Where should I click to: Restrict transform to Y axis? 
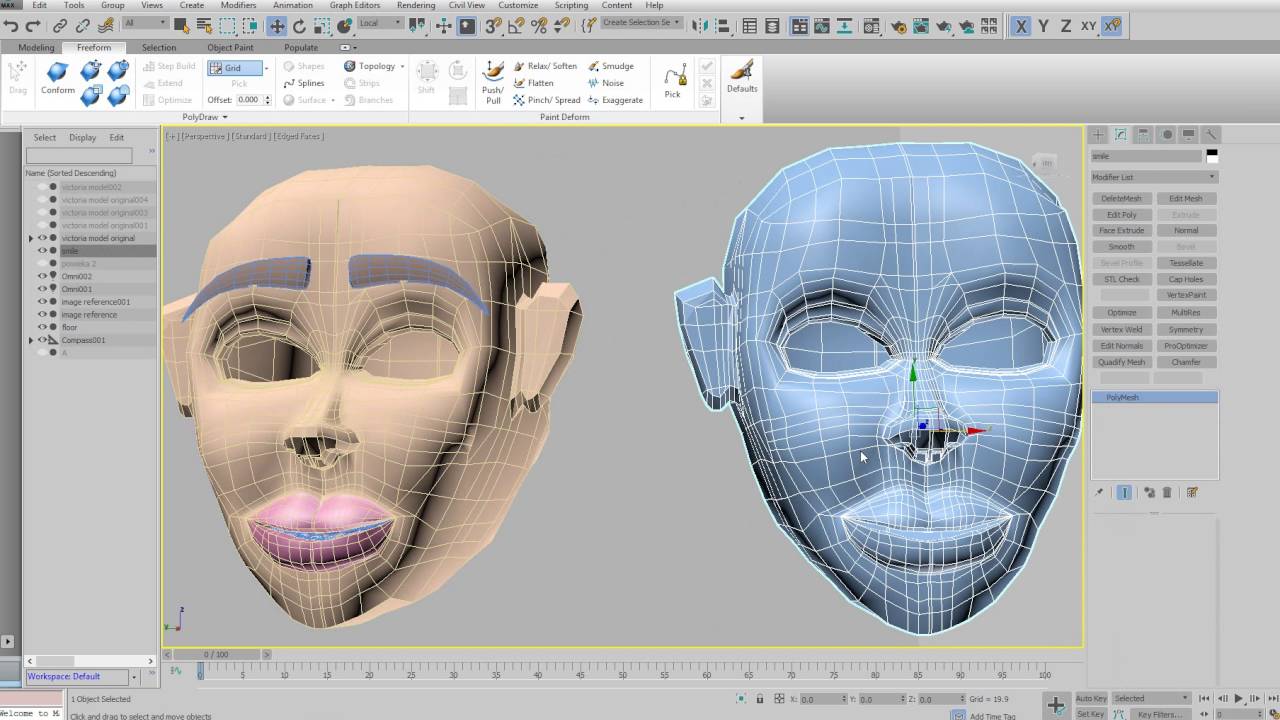pyautogui.click(x=1044, y=26)
